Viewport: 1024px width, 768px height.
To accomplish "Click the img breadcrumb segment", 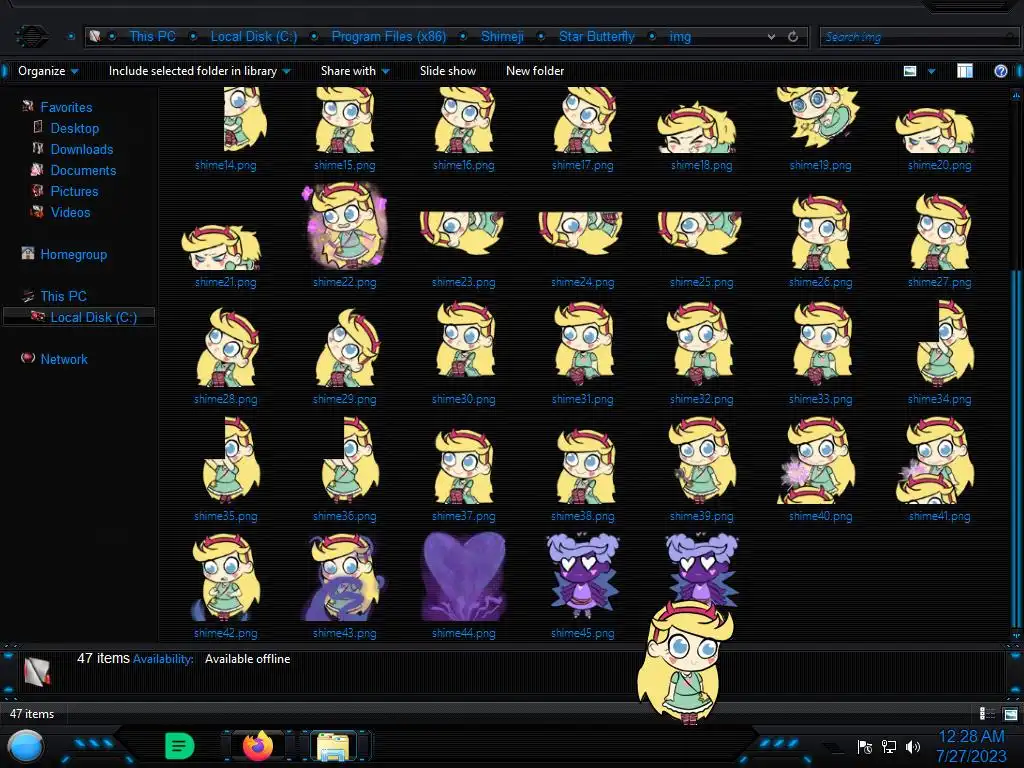I will 680,37.
